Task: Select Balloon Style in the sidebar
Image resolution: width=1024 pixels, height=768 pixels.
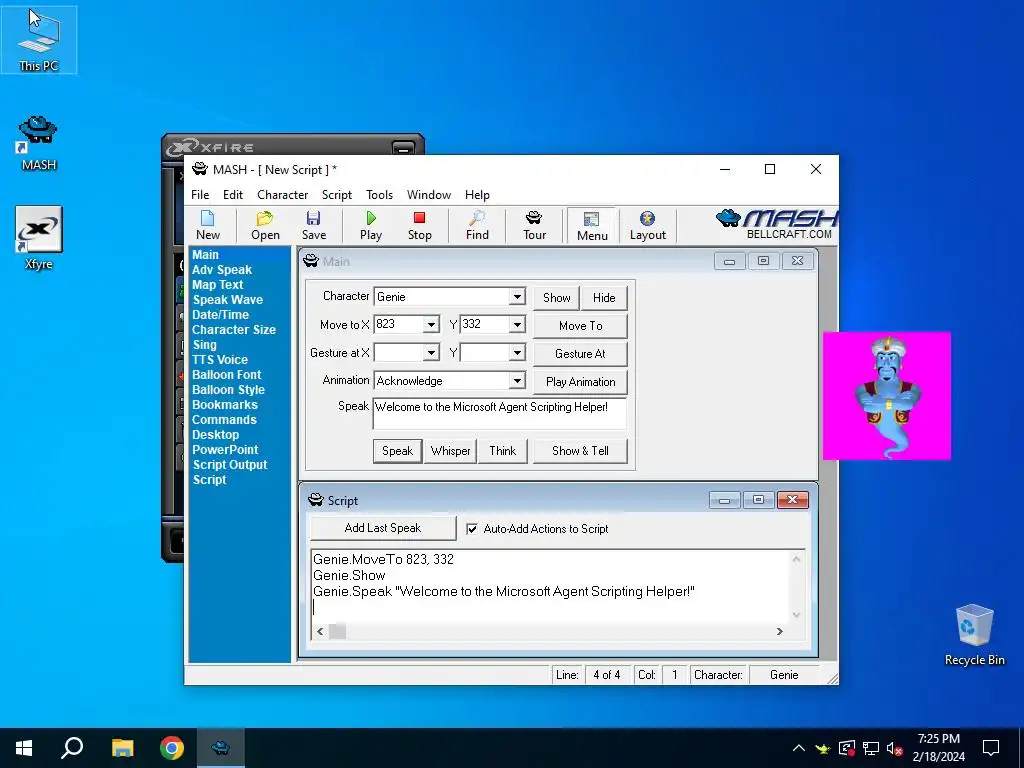Action: pyautogui.click(x=228, y=390)
